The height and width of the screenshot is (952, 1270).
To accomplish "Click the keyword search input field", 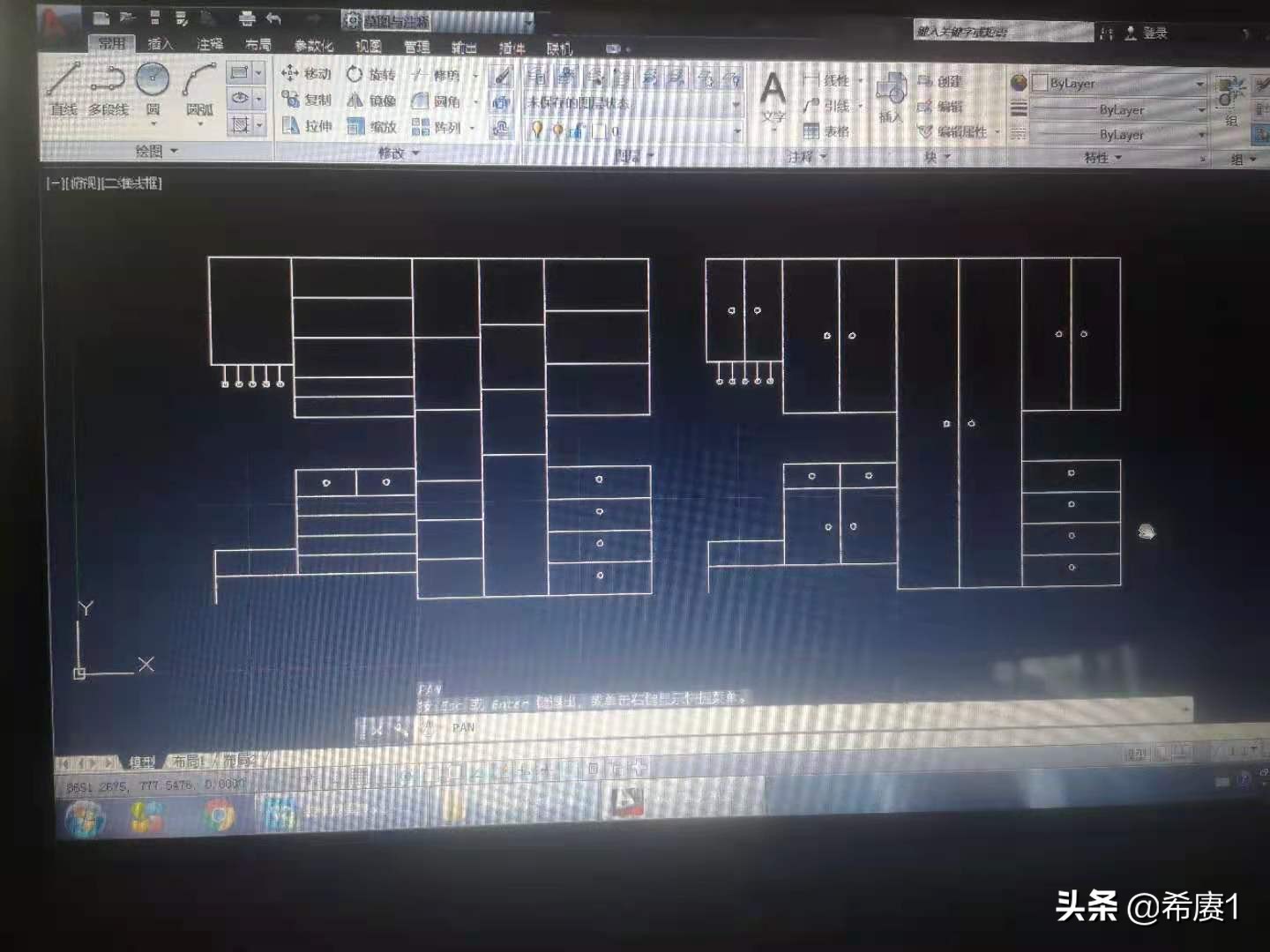I will coord(1004,33).
